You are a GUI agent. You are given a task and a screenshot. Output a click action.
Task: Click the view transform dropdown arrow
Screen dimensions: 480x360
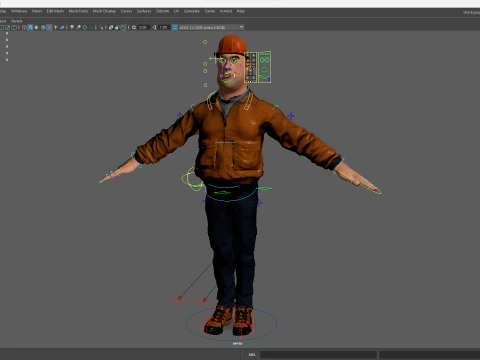[x=241, y=27]
